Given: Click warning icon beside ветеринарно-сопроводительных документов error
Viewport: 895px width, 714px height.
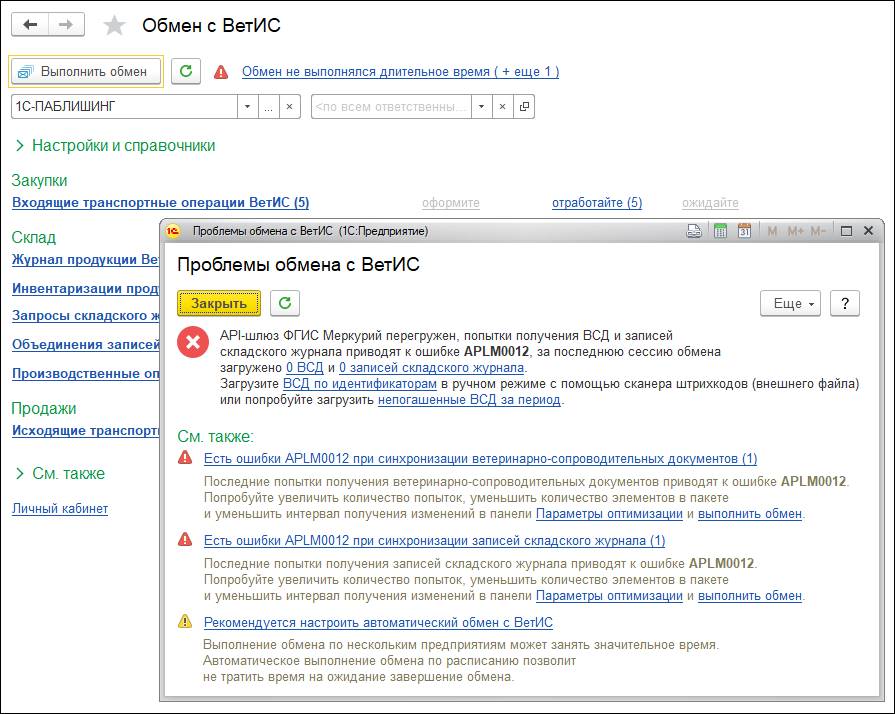Looking at the screenshot, I should (x=185, y=457).
